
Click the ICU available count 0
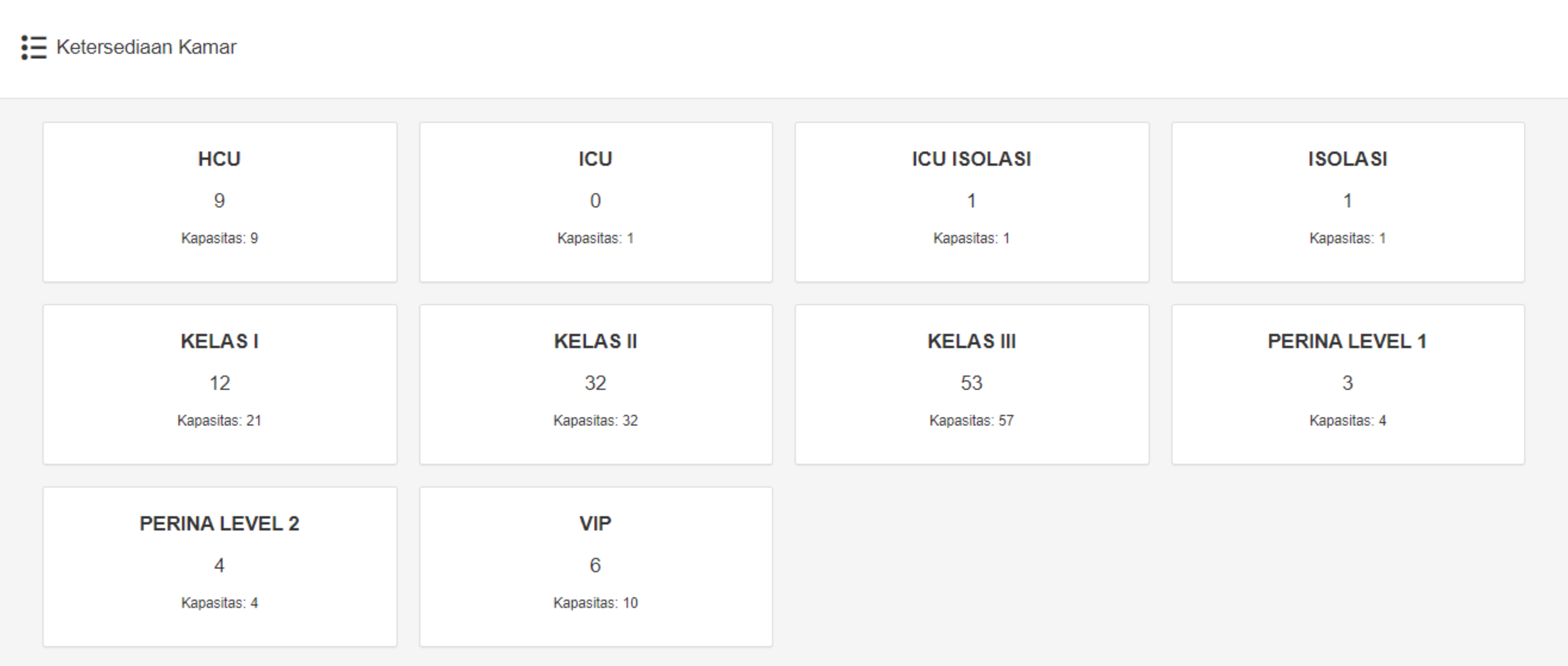pos(595,200)
